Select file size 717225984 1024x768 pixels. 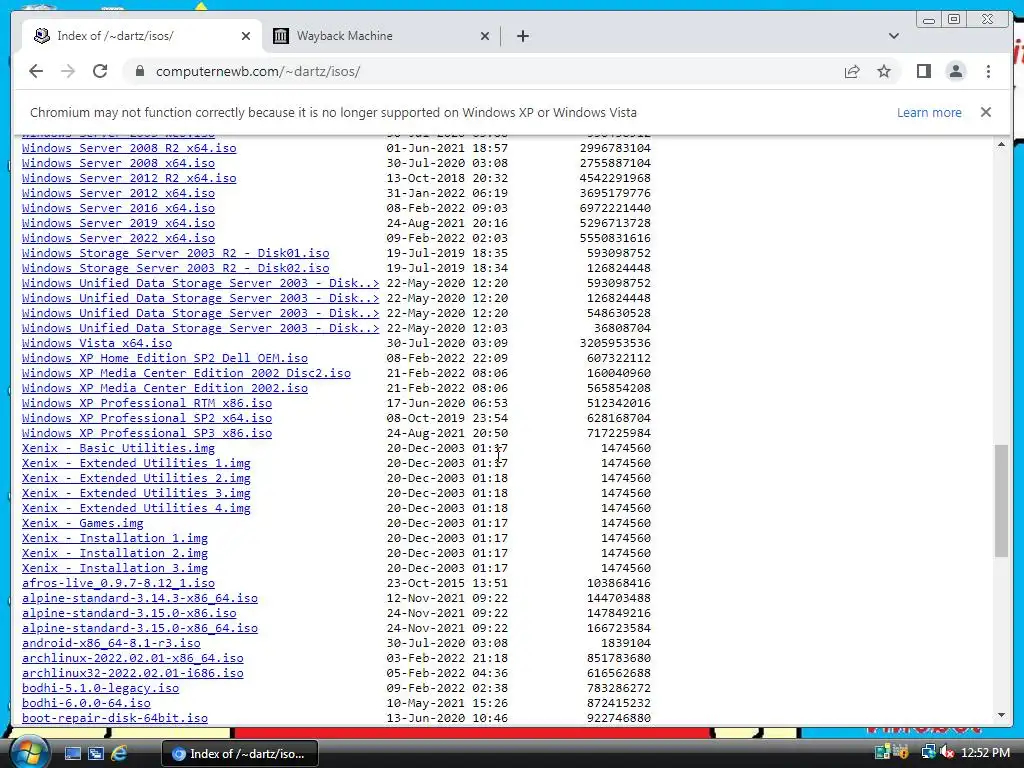618,434
